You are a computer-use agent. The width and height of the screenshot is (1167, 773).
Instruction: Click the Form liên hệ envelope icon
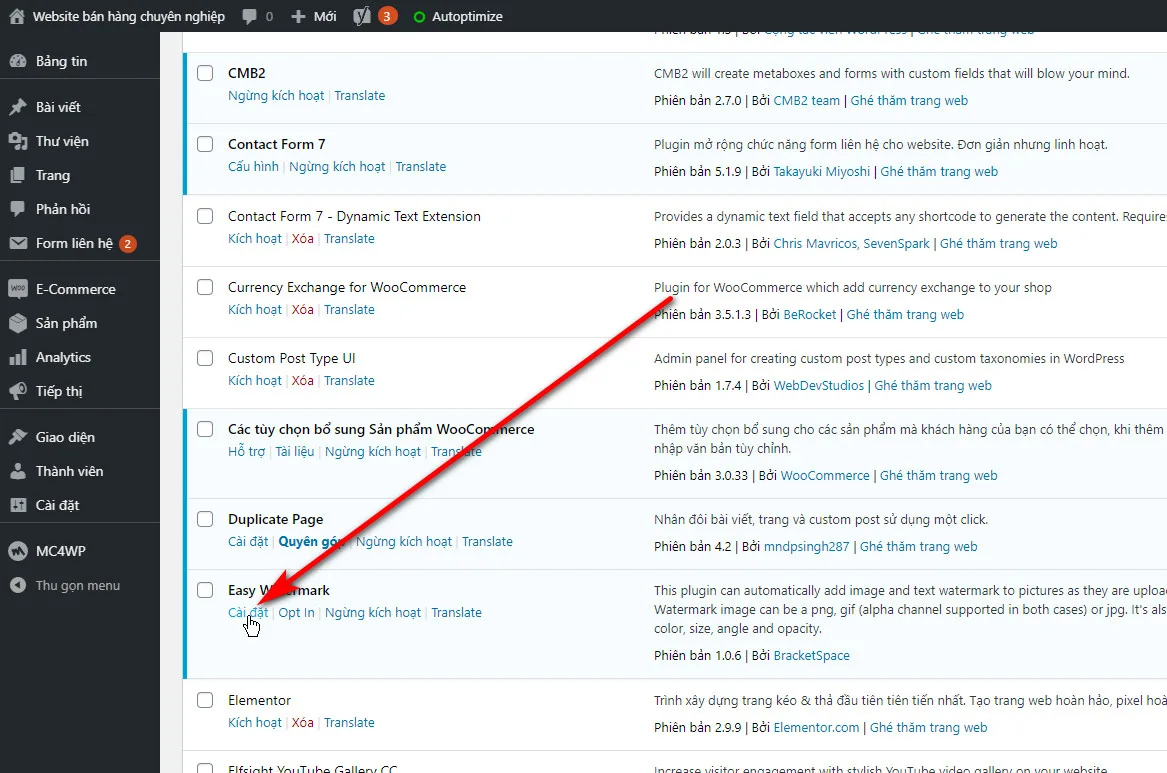coord(18,243)
